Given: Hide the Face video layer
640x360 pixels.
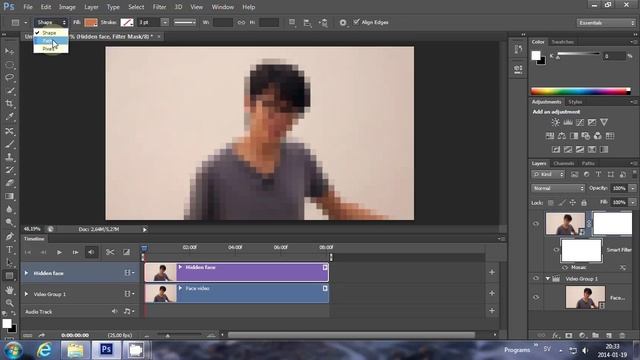Looking at the screenshot, I should tap(536, 297).
